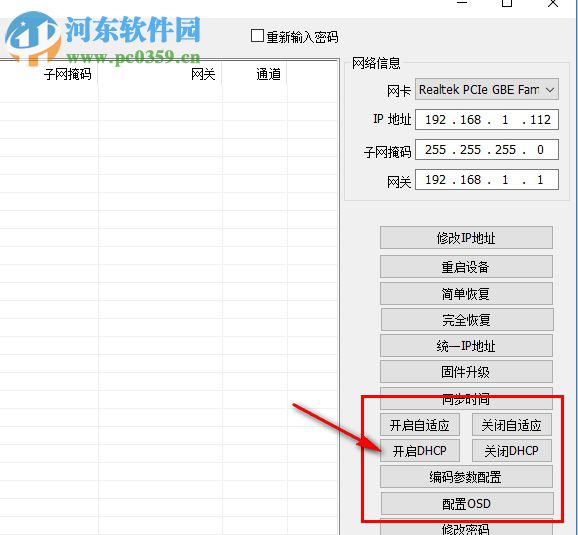Click the 简单恢复 button
578x535 pixels.
[466, 293]
